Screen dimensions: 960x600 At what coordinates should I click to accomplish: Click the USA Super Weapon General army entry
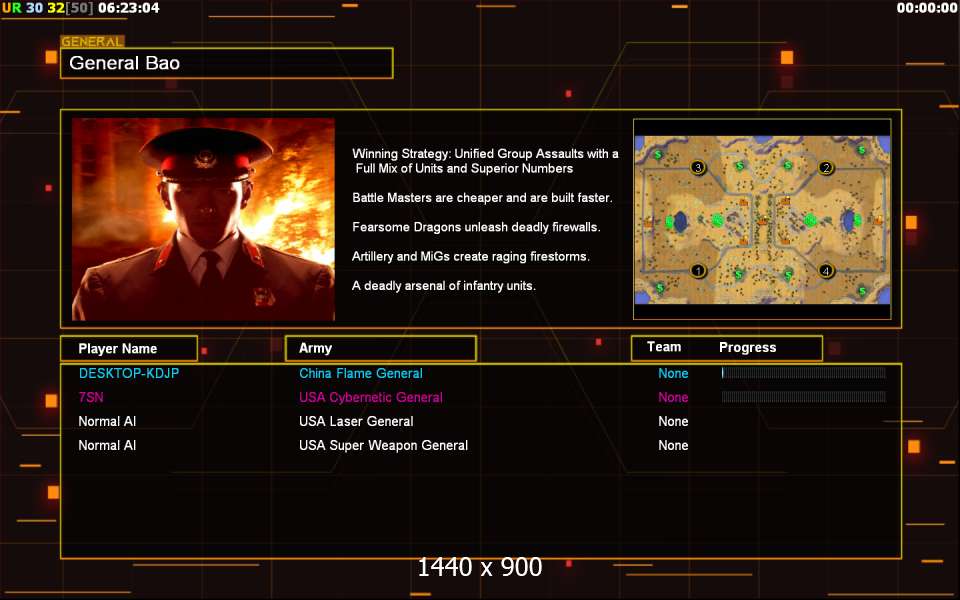pyautogui.click(x=383, y=445)
